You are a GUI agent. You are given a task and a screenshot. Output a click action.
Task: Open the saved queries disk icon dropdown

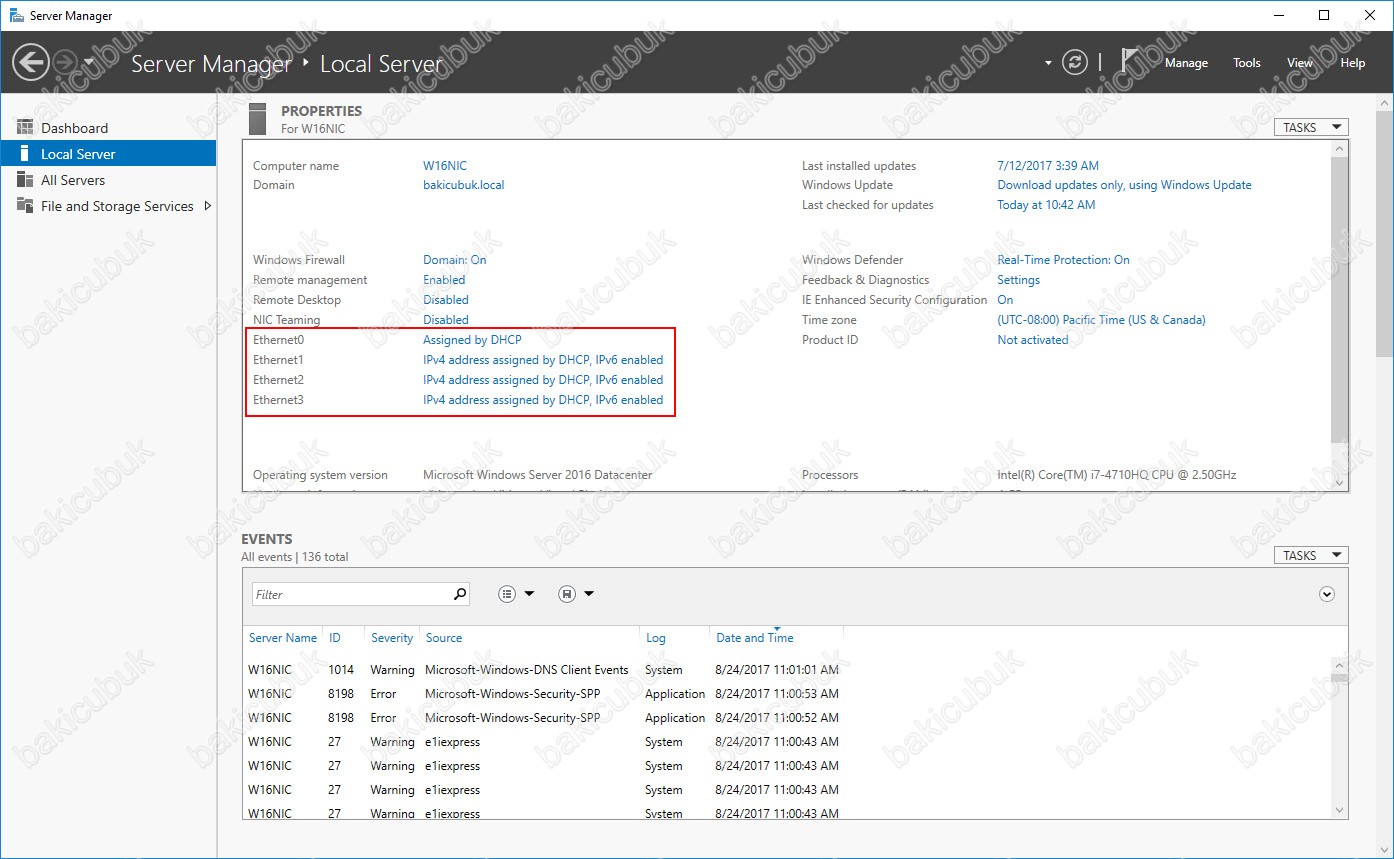pyautogui.click(x=576, y=594)
